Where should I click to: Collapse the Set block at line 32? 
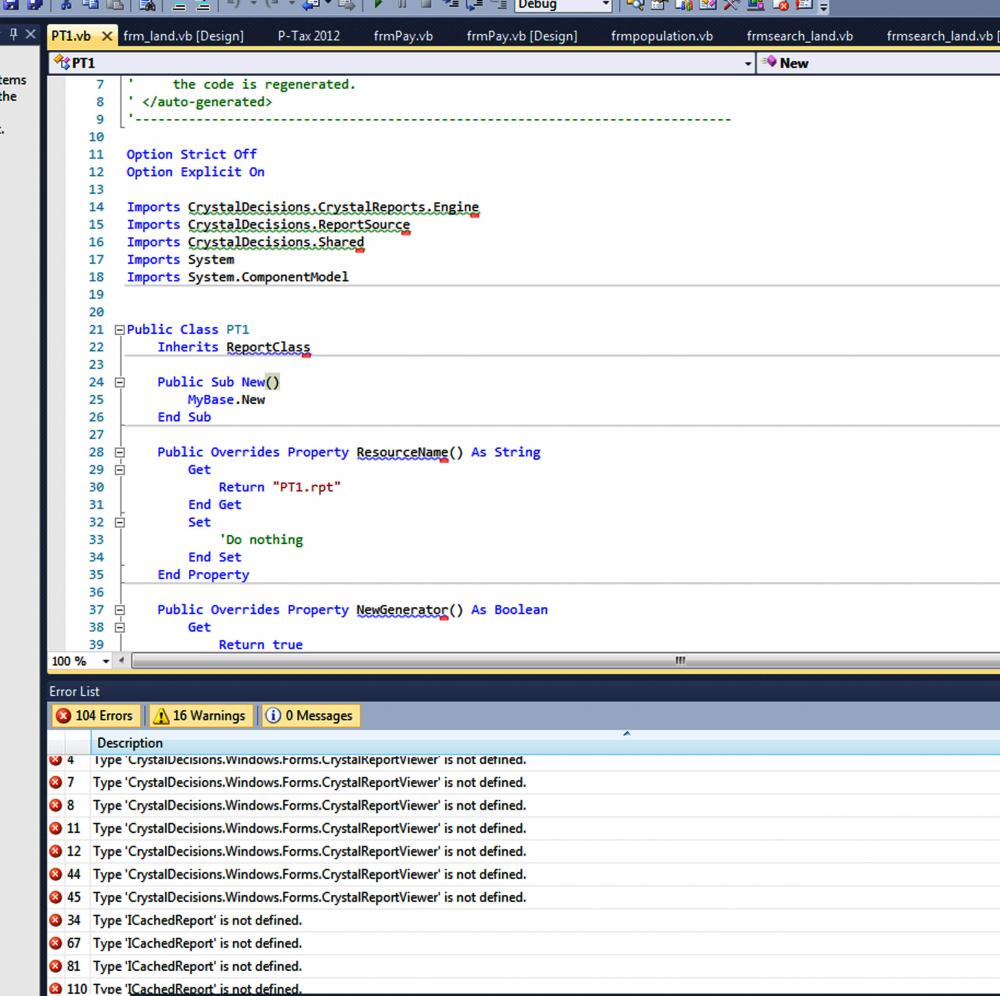pos(119,522)
